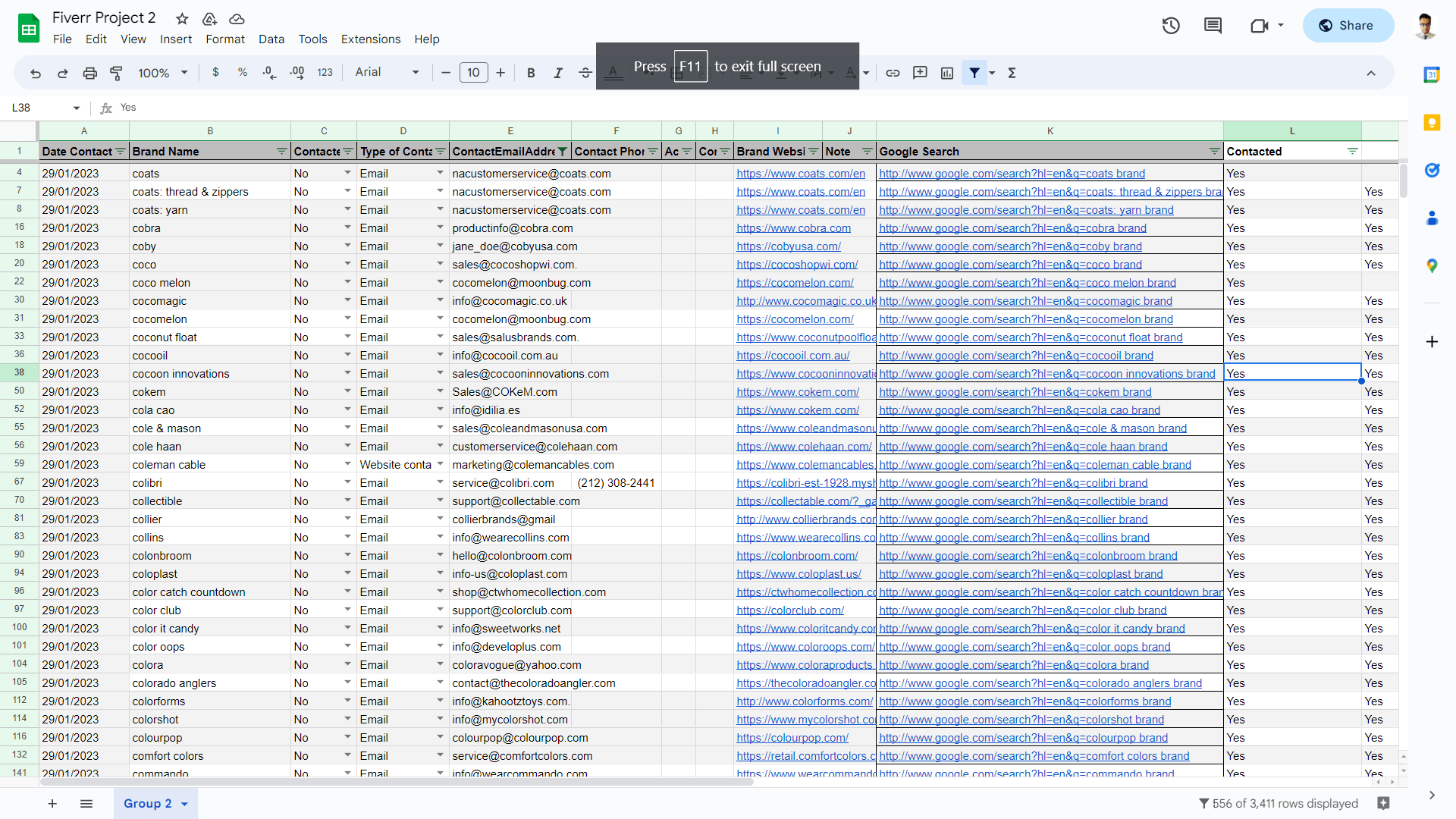Click font size input field
Viewport: 1456px width, 819px height.
point(474,73)
